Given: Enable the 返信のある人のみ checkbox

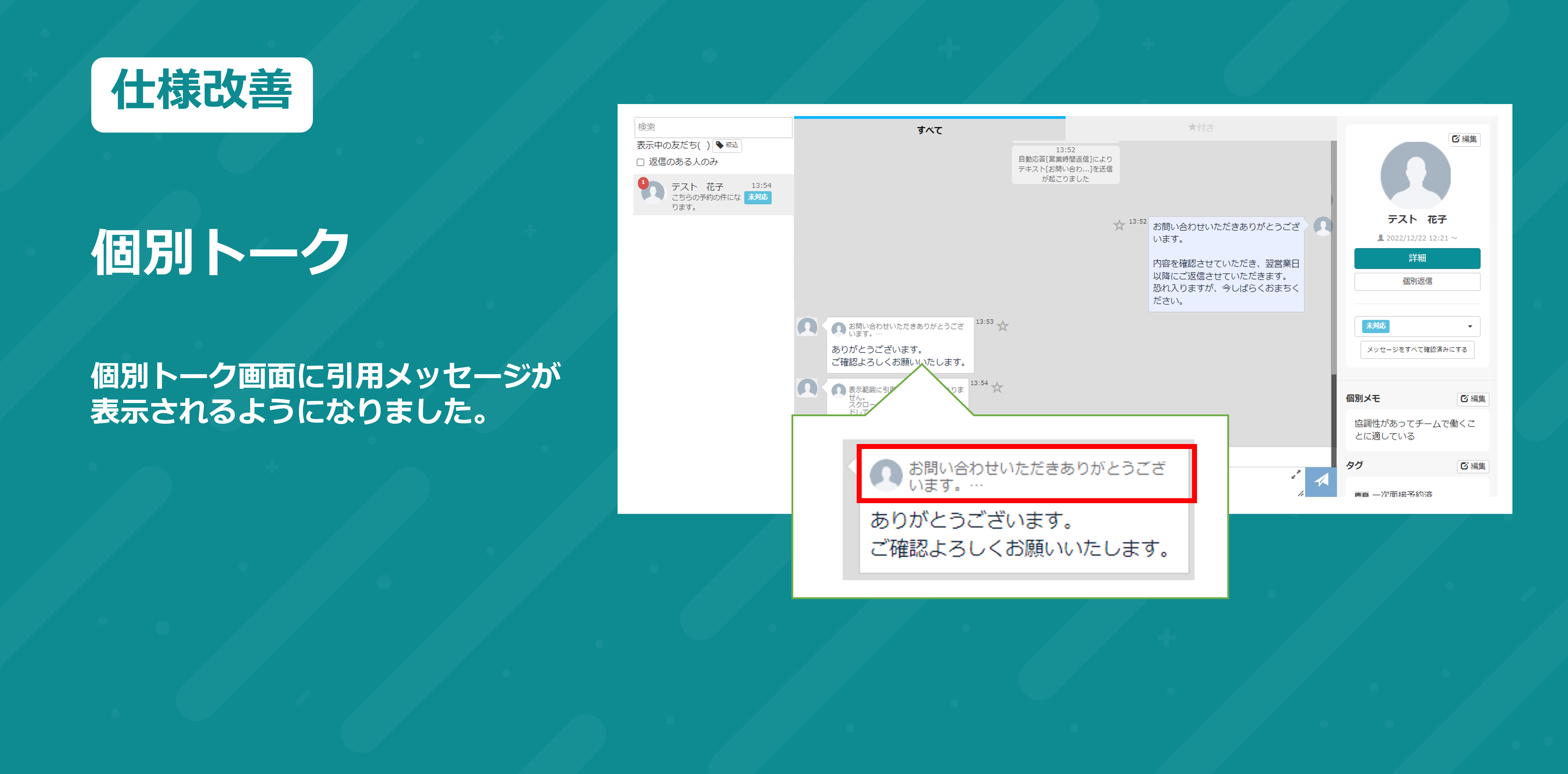Looking at the screenshot, I should click(x=640, y=162).
